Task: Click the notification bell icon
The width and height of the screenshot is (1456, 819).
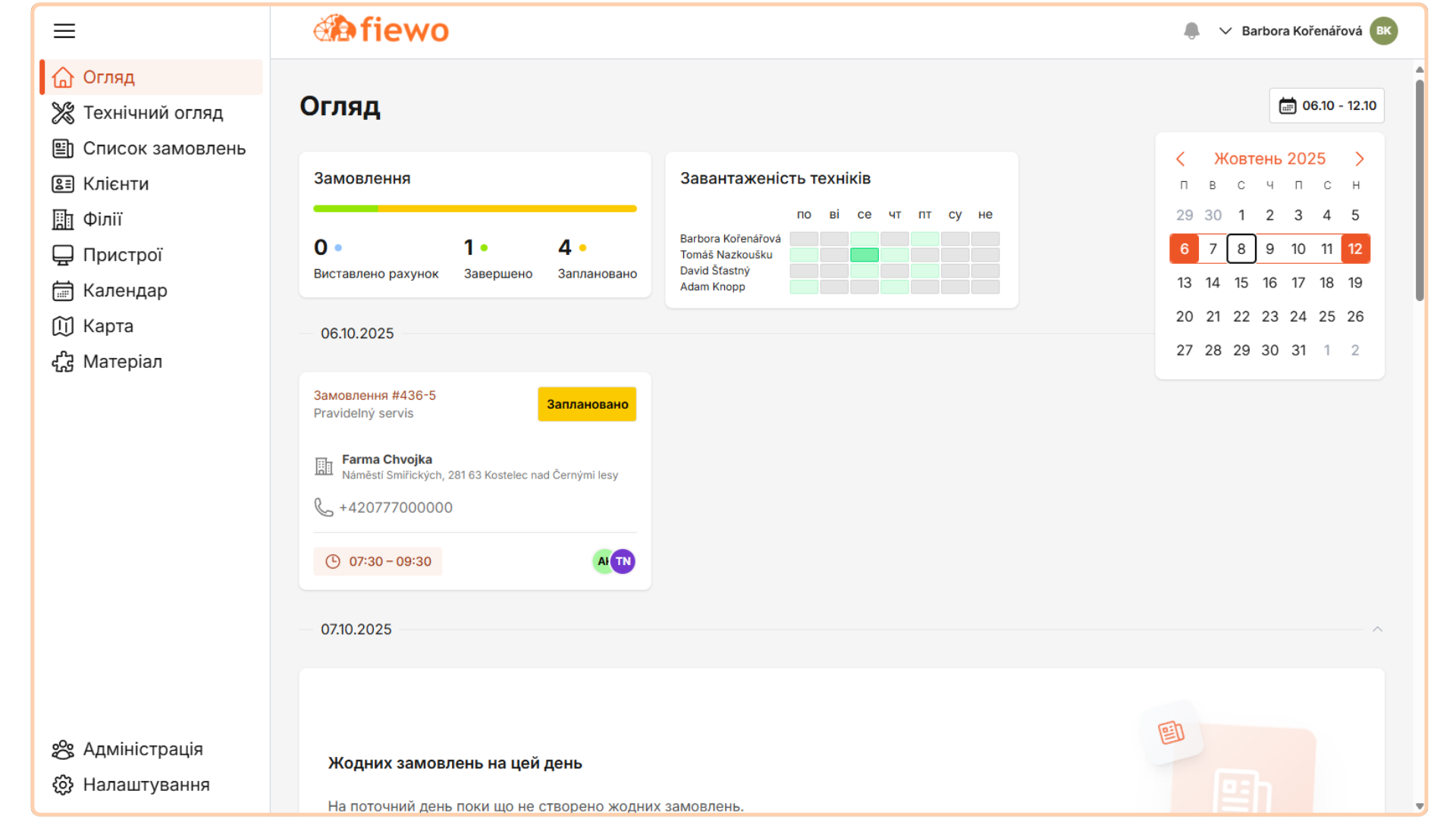Action: tap(1191, 31)
